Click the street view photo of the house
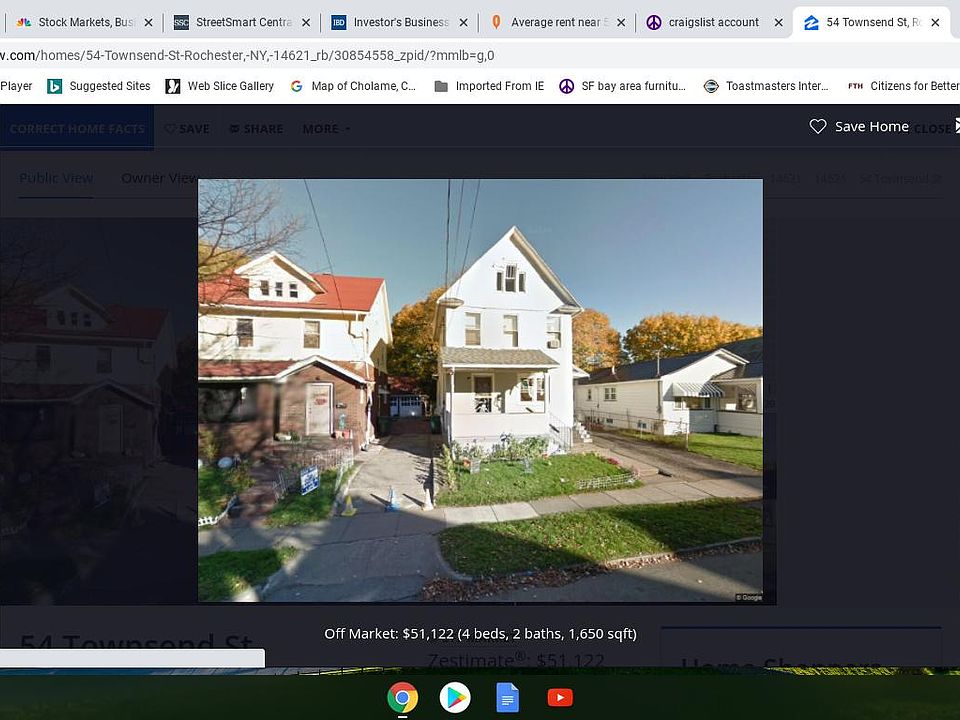960x720 pixels. [480, 391]
